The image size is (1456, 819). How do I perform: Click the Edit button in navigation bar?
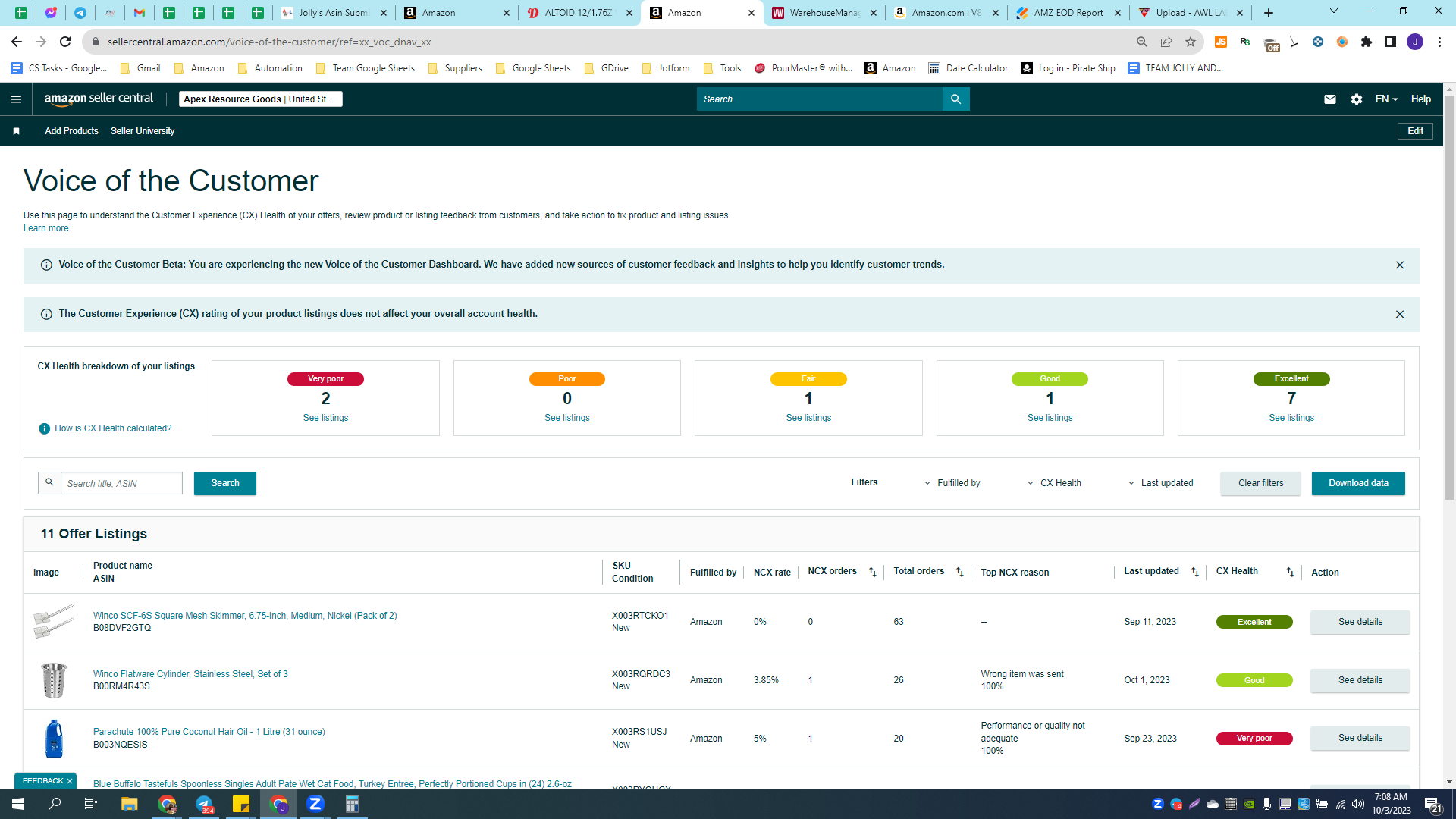click(x=1415, y=131)
